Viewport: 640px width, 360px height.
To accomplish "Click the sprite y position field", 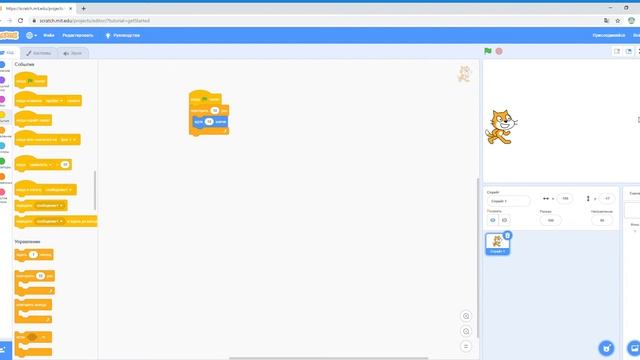I will (x=607, y=199).
